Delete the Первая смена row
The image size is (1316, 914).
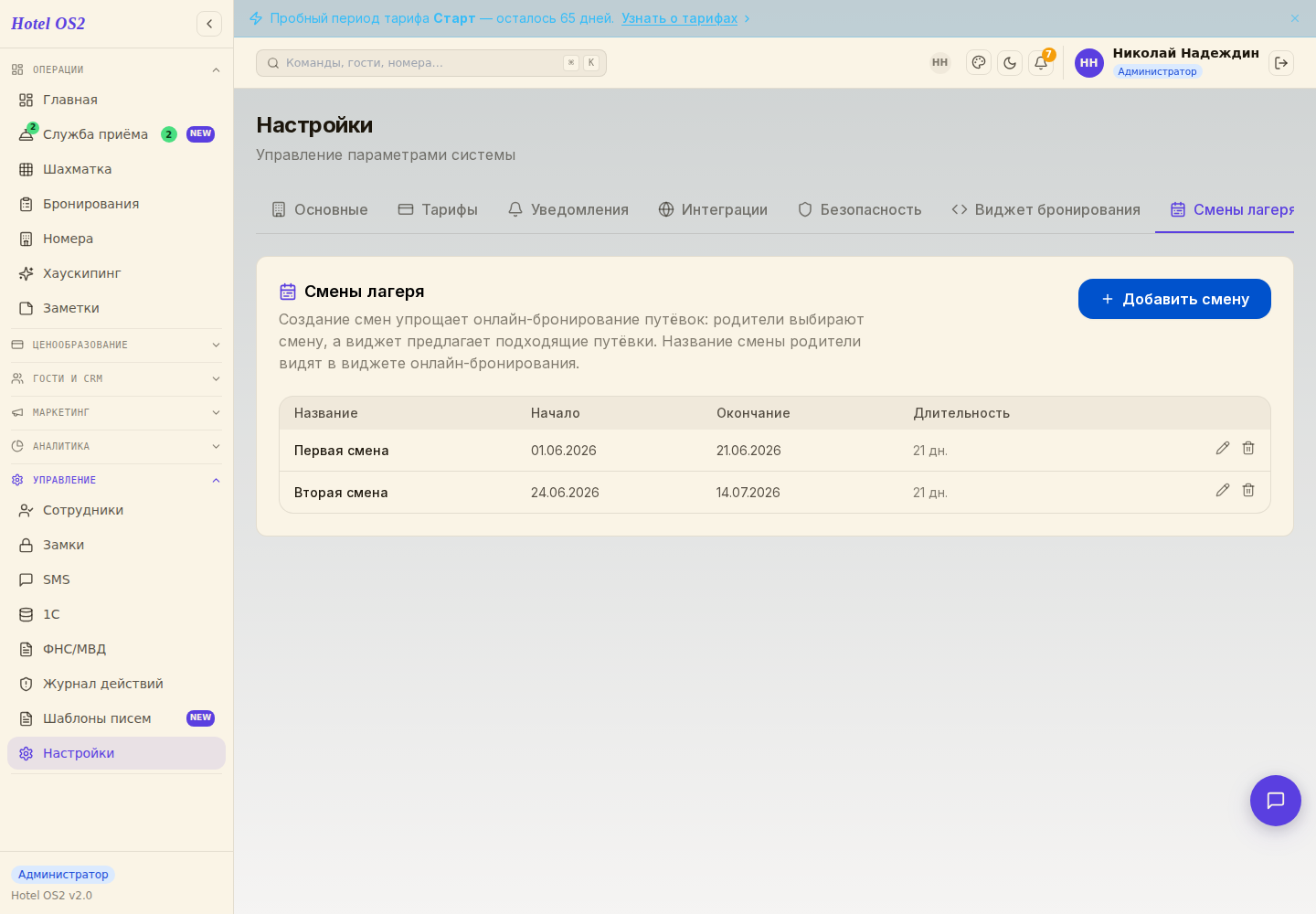pos(1248,448)
